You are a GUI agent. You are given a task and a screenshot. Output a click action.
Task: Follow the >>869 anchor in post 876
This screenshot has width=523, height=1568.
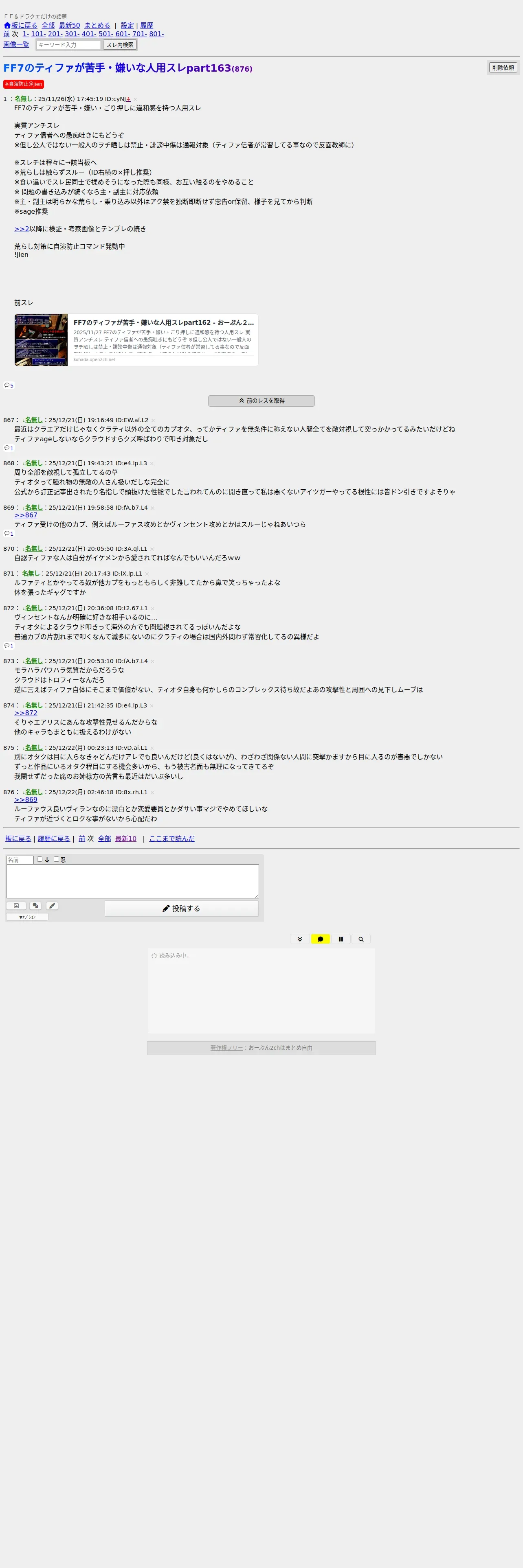tap(26, 800)
